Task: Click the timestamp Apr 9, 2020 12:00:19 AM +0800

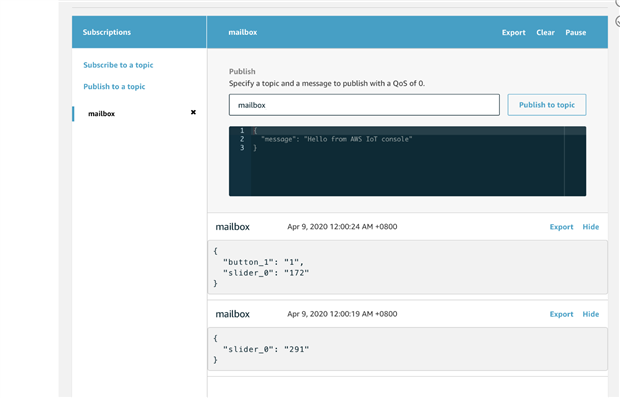Action: (x=342, y=314)
